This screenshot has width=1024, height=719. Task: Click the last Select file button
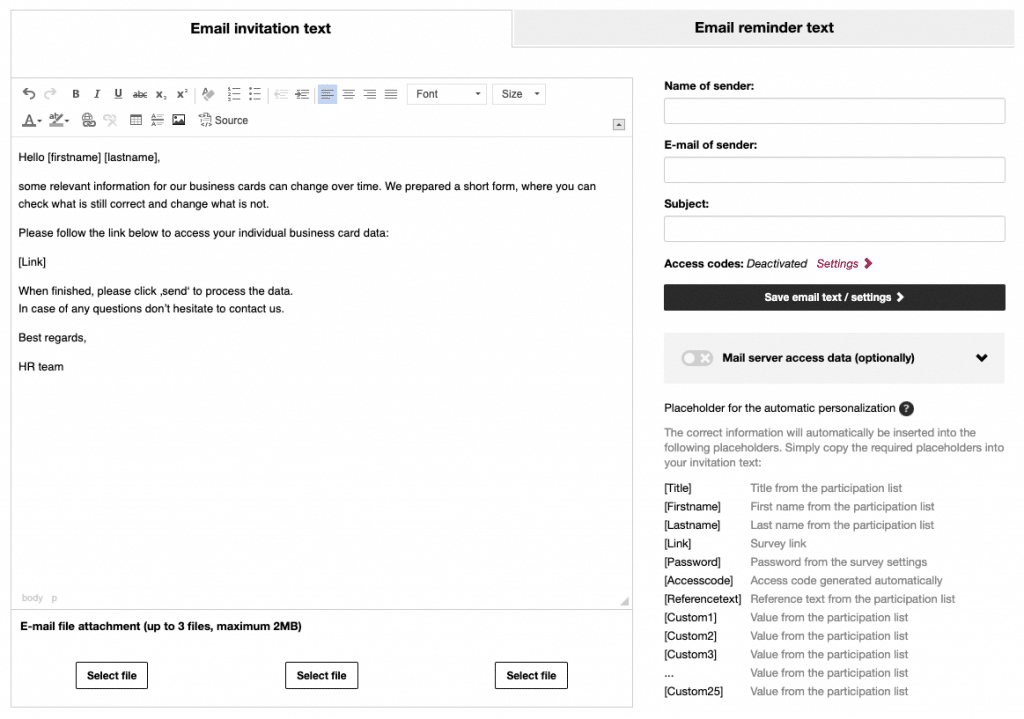coord(531,675)
